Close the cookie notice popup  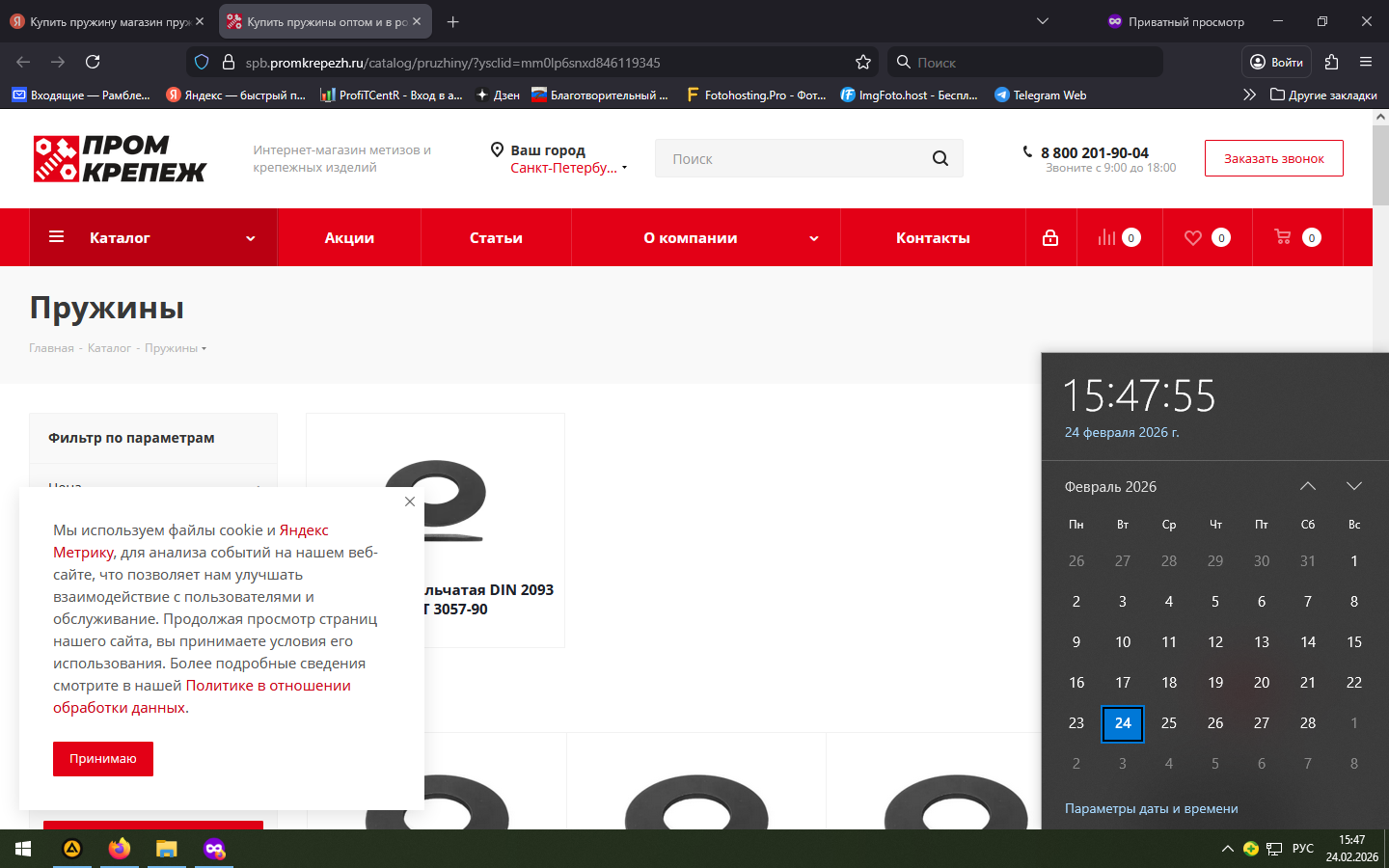pos(410,502)
